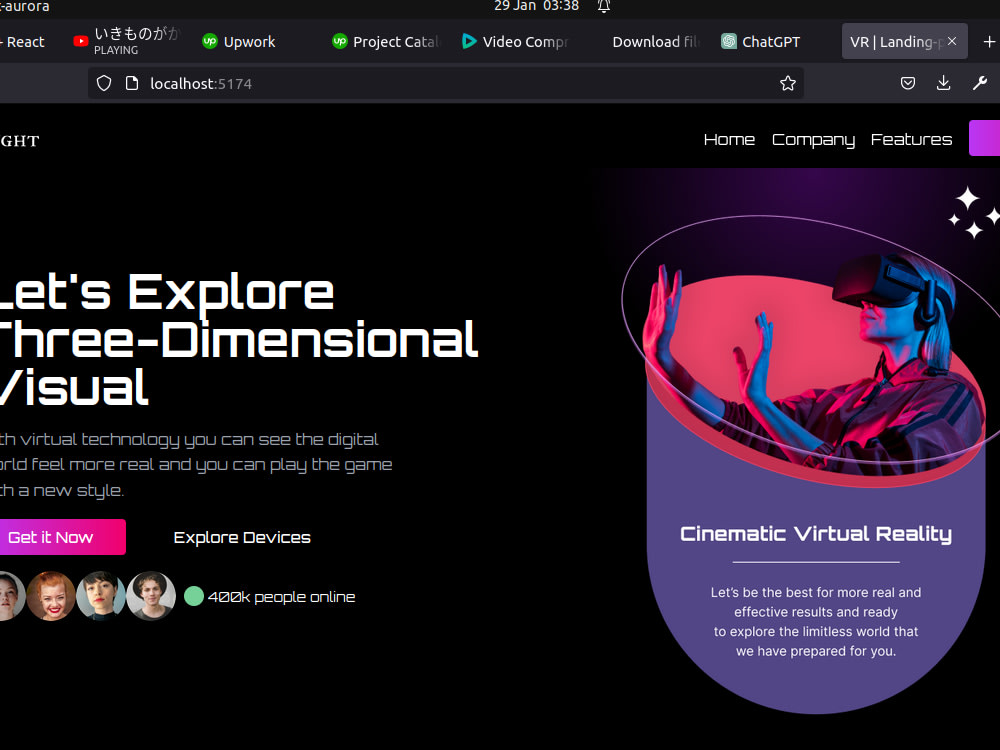Click the Let's Explore Three-Dimensional Visual headline
The height and width of the screenshot is (750, 1000).
point(239,339)
